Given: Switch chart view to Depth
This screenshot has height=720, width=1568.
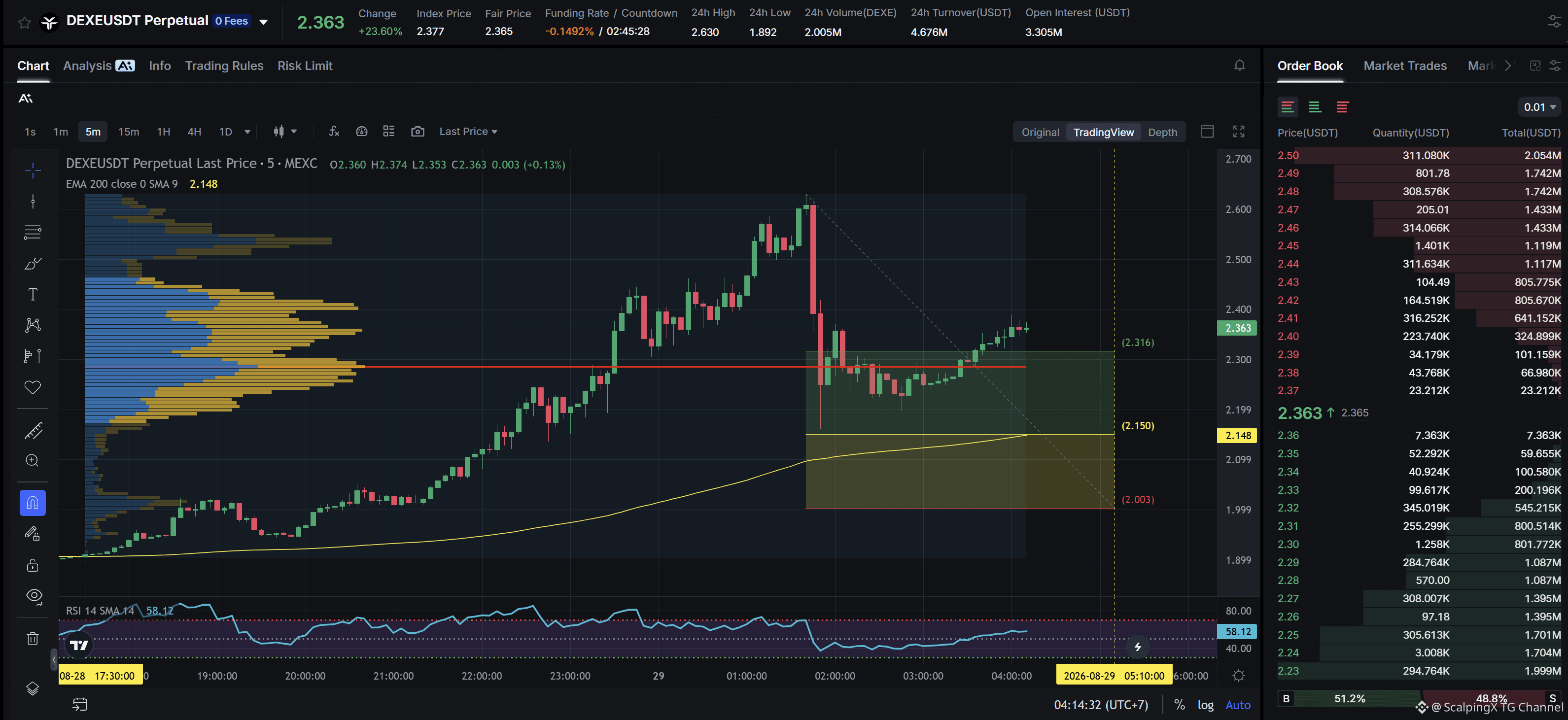Looking at the screenshot, I should [1163, 132].
